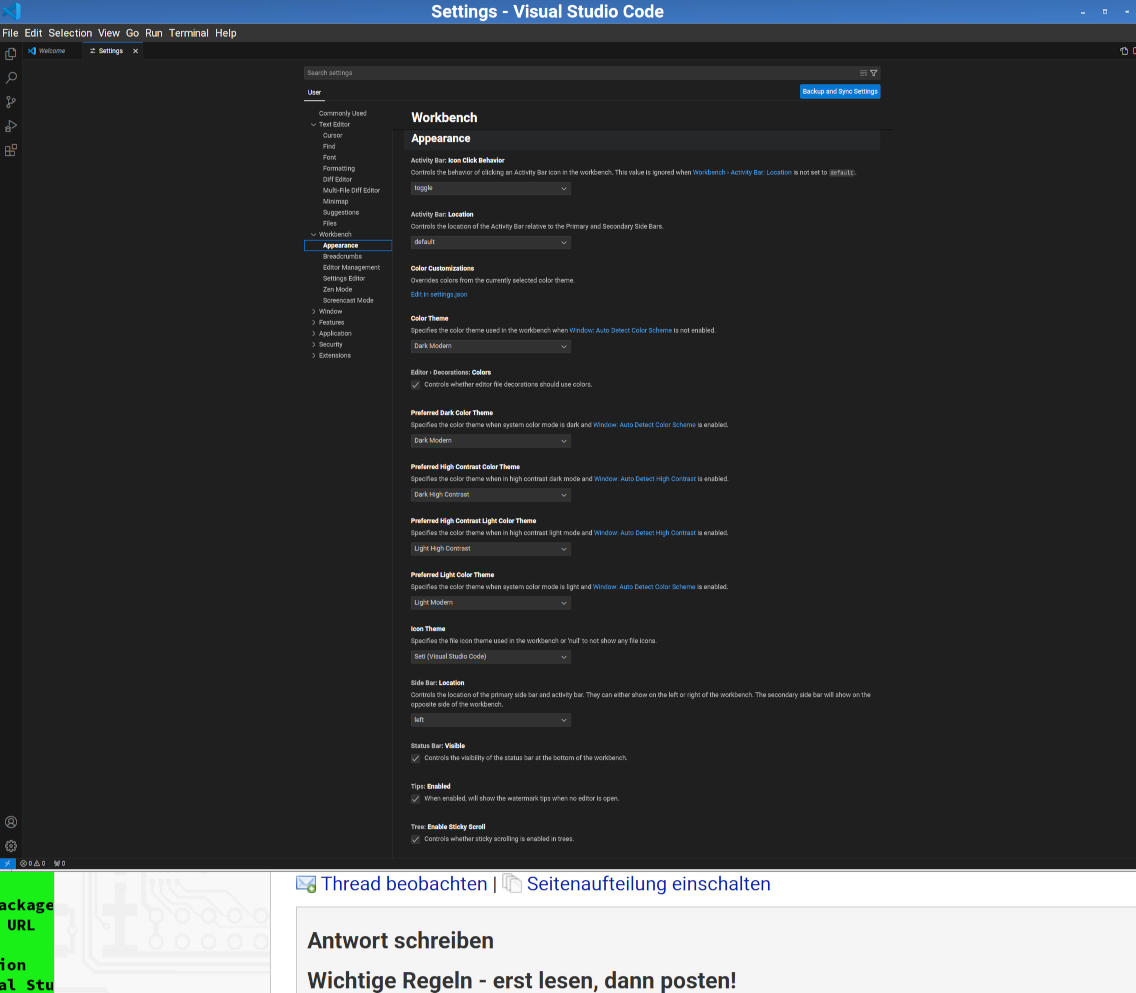
Task: Select Commonly Used in settings tree
Action: (x=343, y=114)
